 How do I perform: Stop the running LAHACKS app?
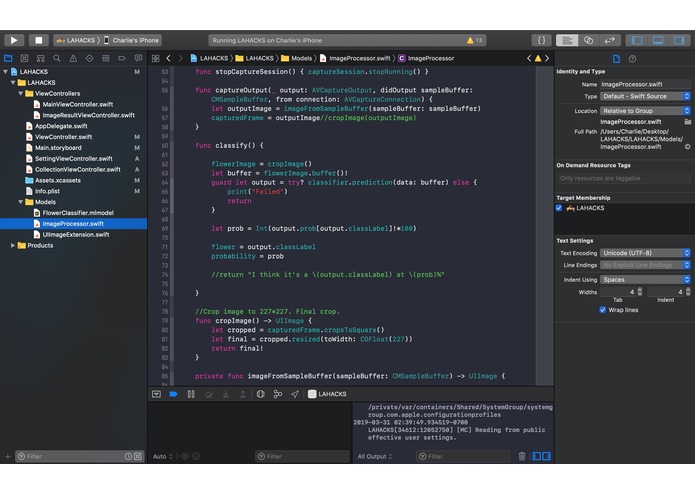point(39,40)
